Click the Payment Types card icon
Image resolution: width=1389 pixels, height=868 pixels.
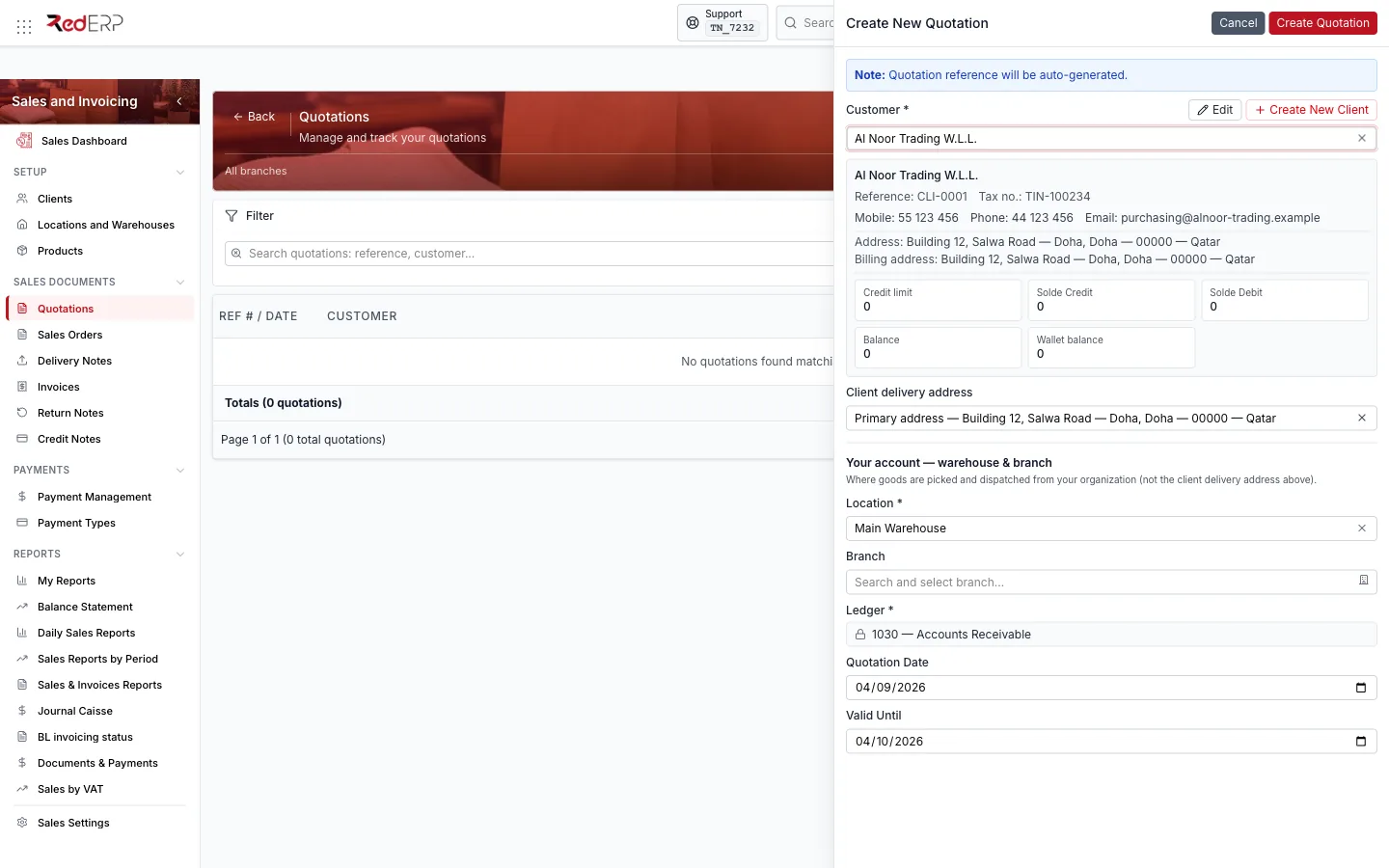(22, 523)
